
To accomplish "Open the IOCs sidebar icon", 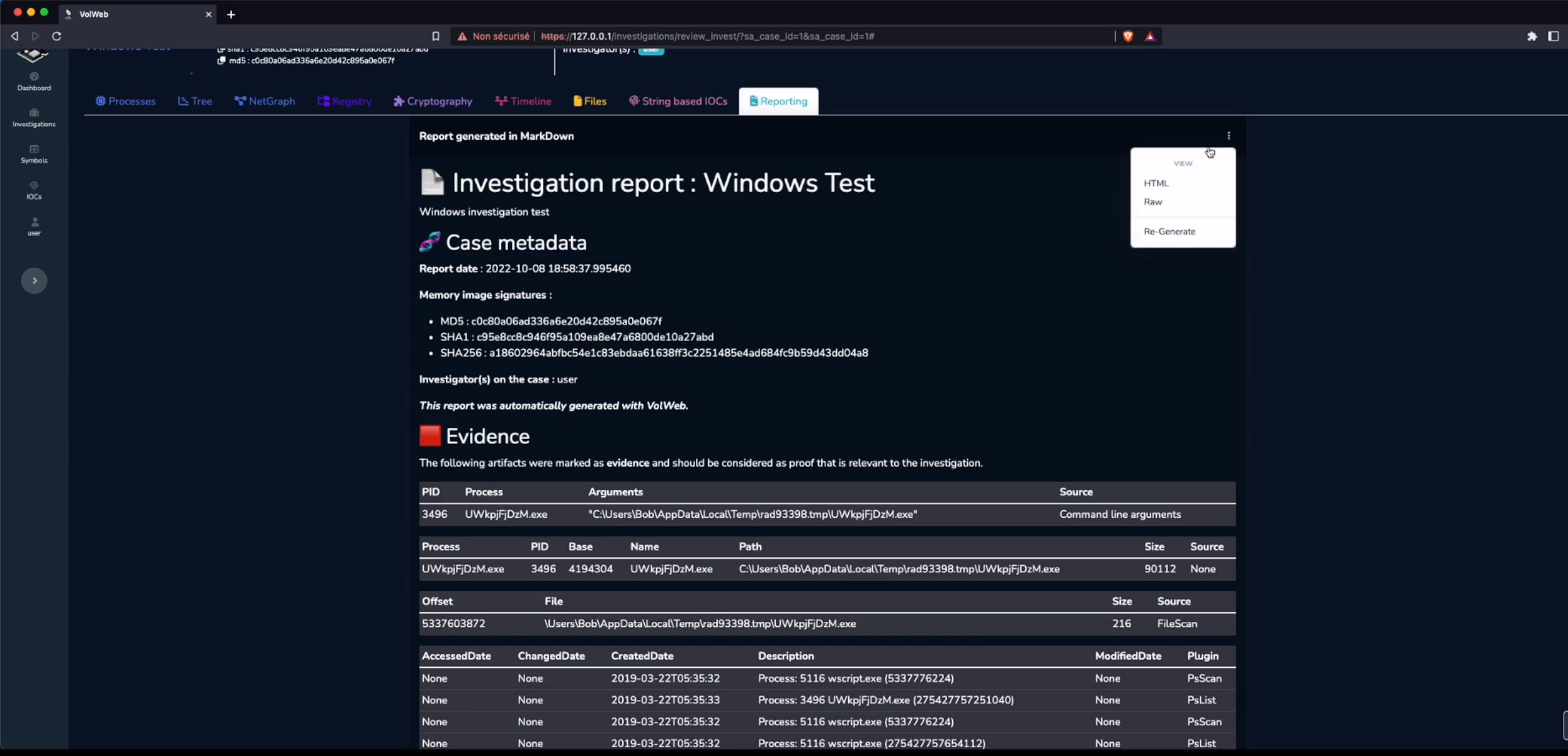I will 34,190.
